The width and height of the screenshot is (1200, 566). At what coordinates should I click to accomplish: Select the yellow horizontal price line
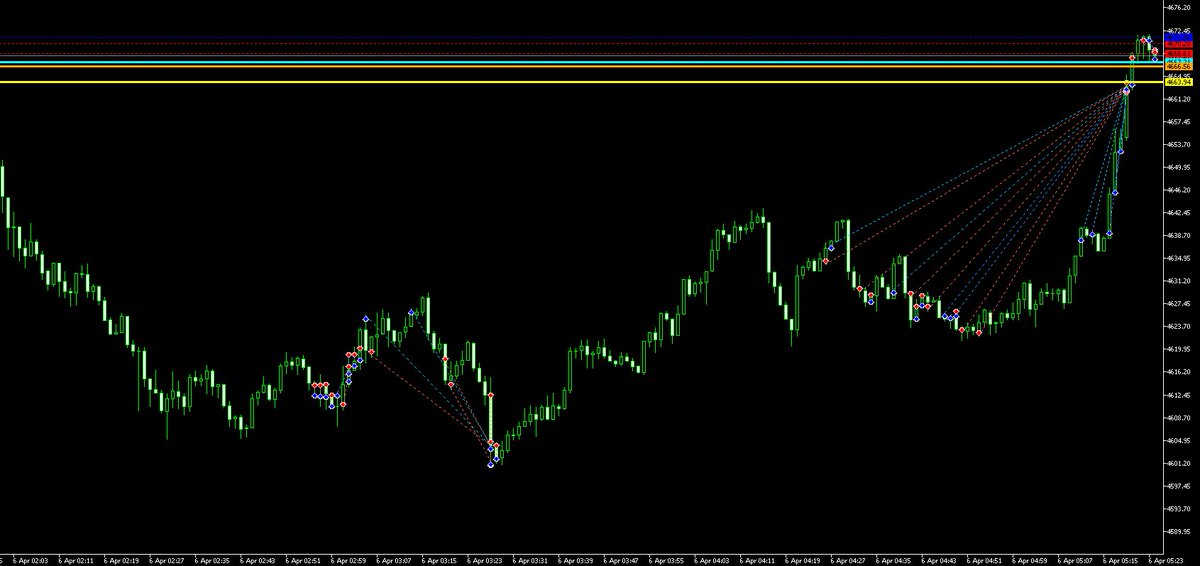coord(581,82)
